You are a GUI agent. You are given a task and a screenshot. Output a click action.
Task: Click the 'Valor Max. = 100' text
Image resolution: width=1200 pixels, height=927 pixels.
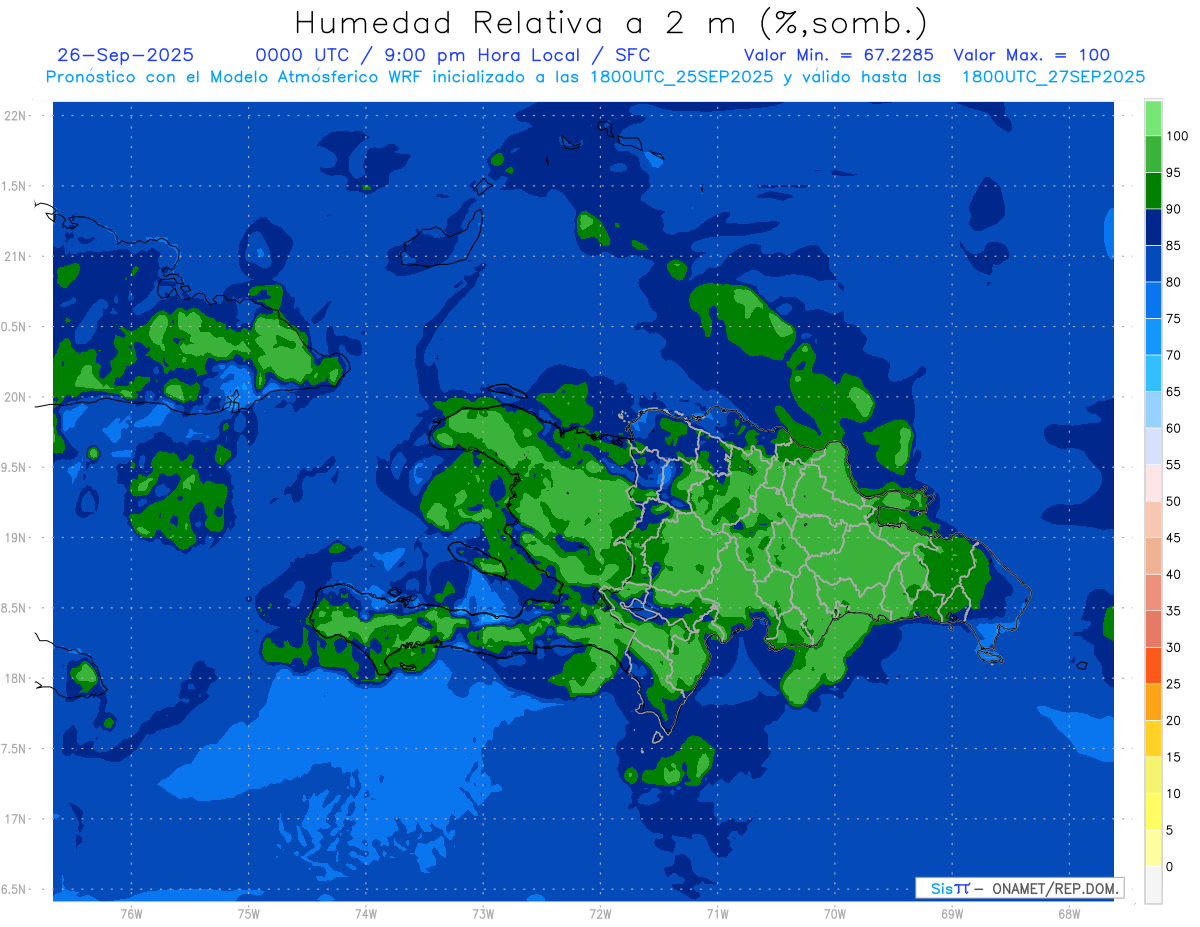point(1031,55)
